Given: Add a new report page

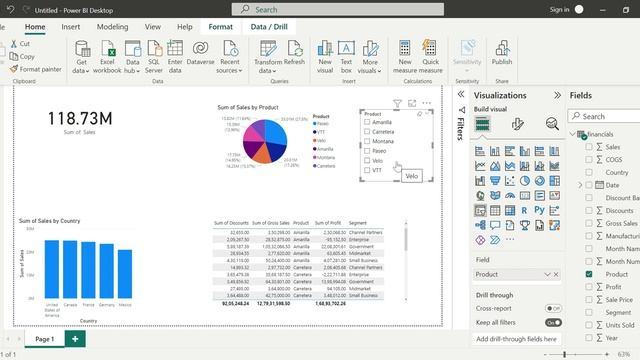Looking at the screenshot, I should tap(75, 339).
